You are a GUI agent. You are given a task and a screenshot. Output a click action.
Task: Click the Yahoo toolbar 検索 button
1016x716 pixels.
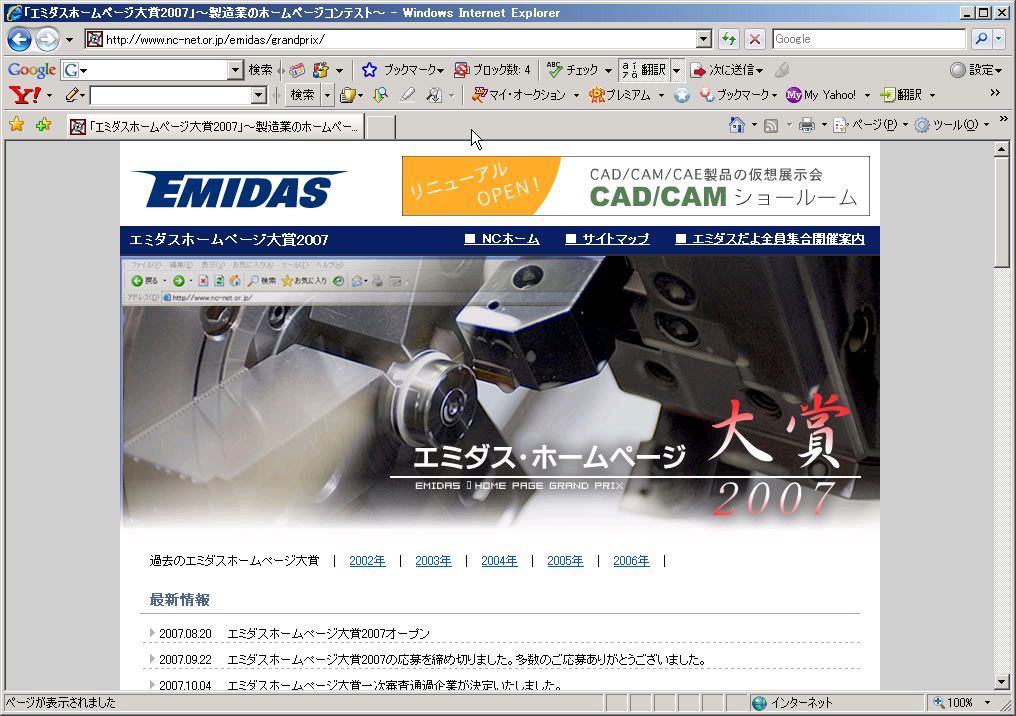click(303, 95)
